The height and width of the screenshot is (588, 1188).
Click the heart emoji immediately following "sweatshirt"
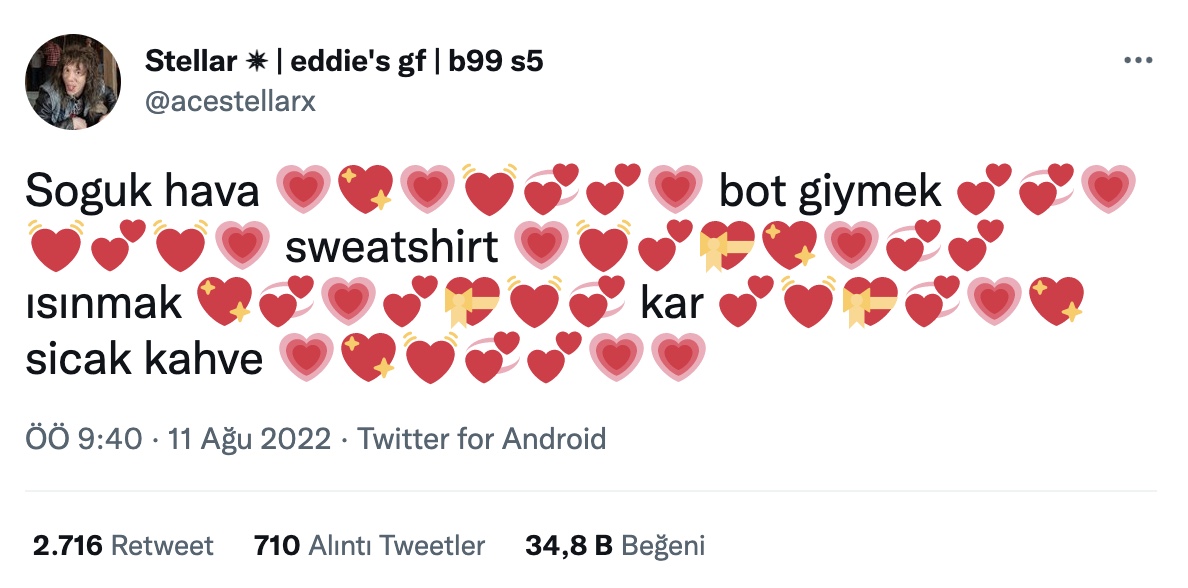point(542,246)
